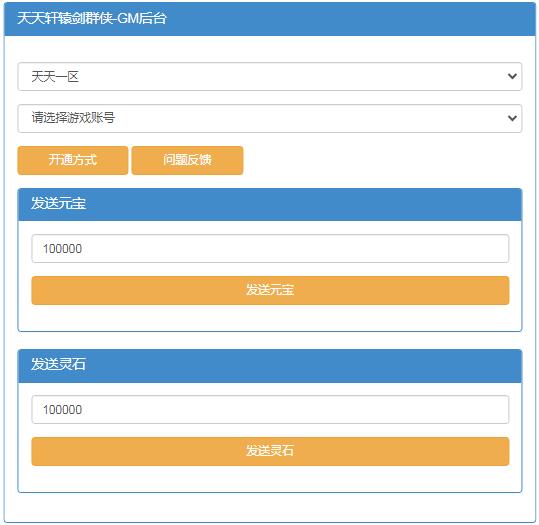Click the 天天一区 text in server selector
Image resolution: width=539 pixels, height=525 pixels.
pyautogui.click(x=55, y=76)
